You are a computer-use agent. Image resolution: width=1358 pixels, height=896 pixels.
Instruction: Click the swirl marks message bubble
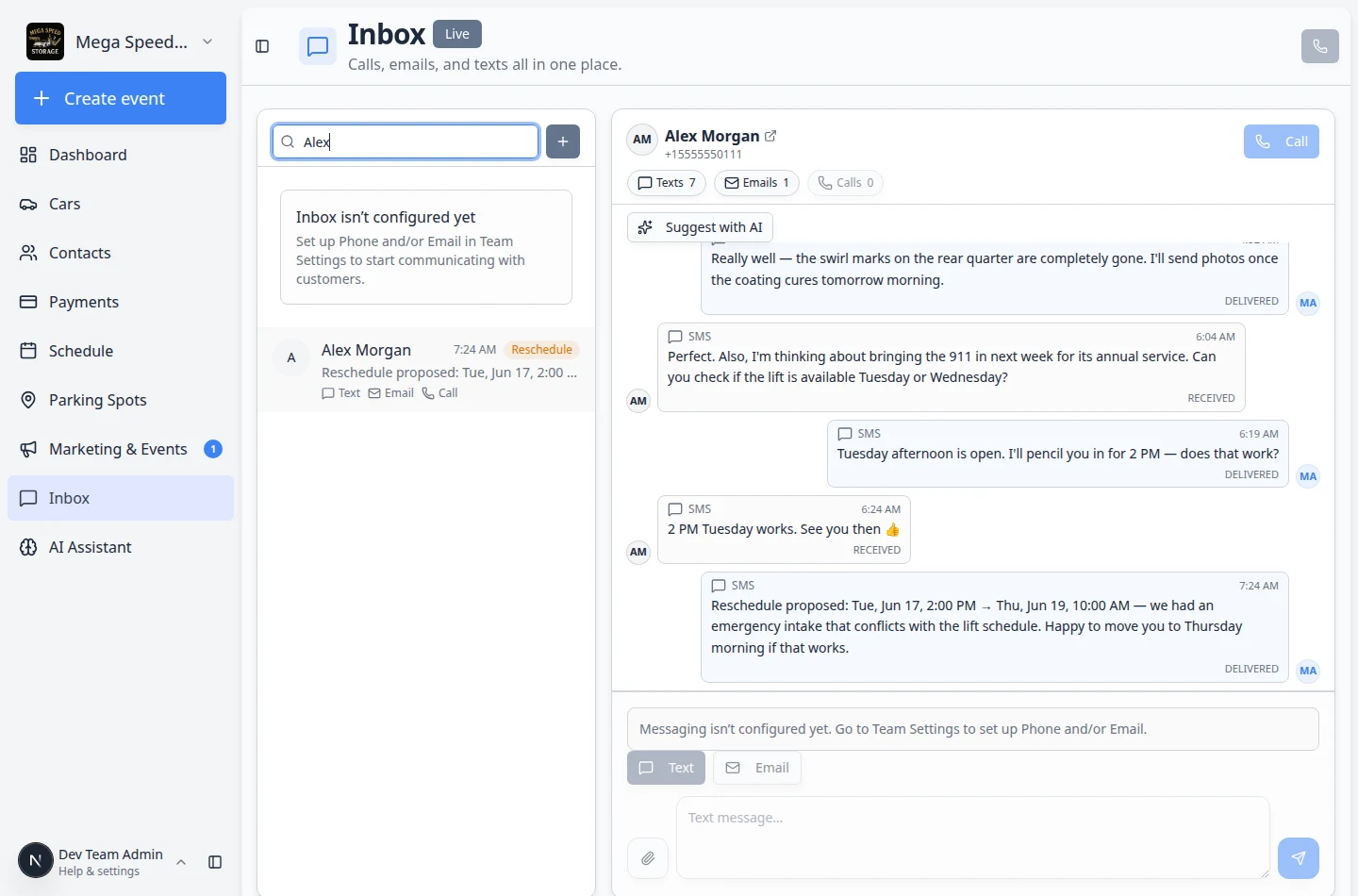(x=995, y=278)
